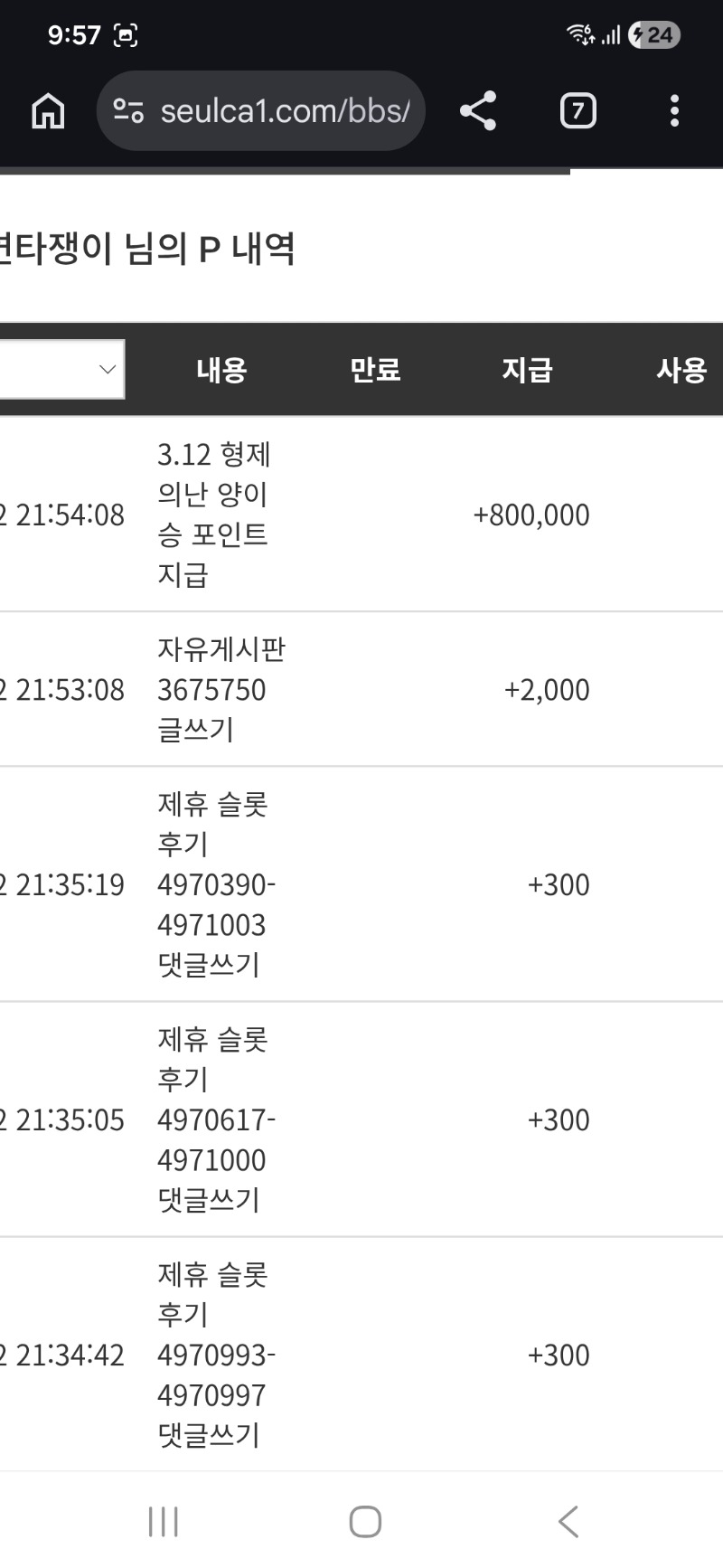Tap the +800,000 point amount

pyautogui.click(x=531, y=515)
